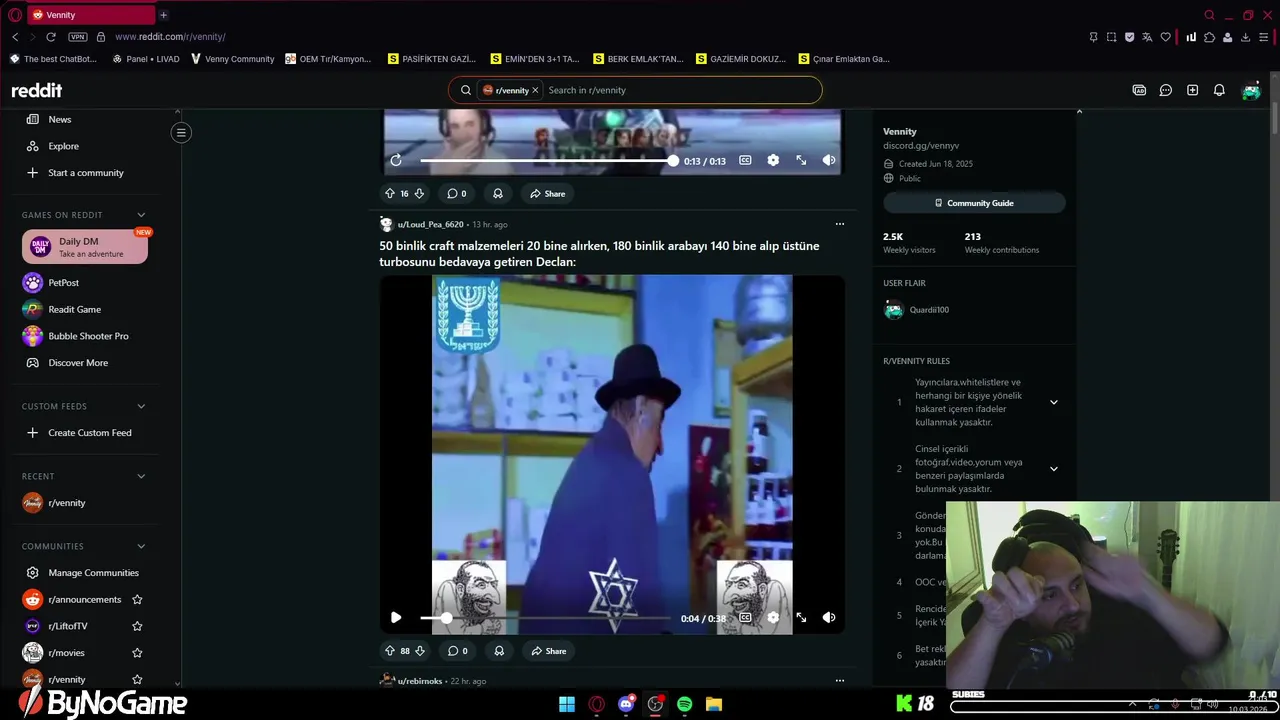
Task: Downvote the post with 16 votes
Action: tap(419, 194)
